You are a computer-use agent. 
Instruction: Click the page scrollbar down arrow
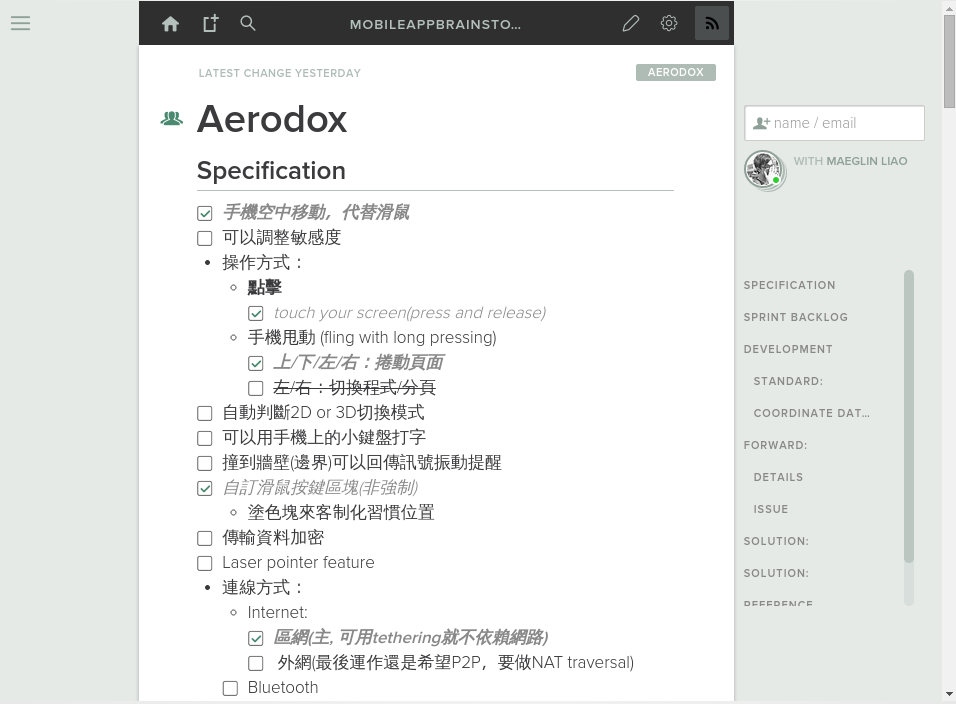[x=949, y=694]
